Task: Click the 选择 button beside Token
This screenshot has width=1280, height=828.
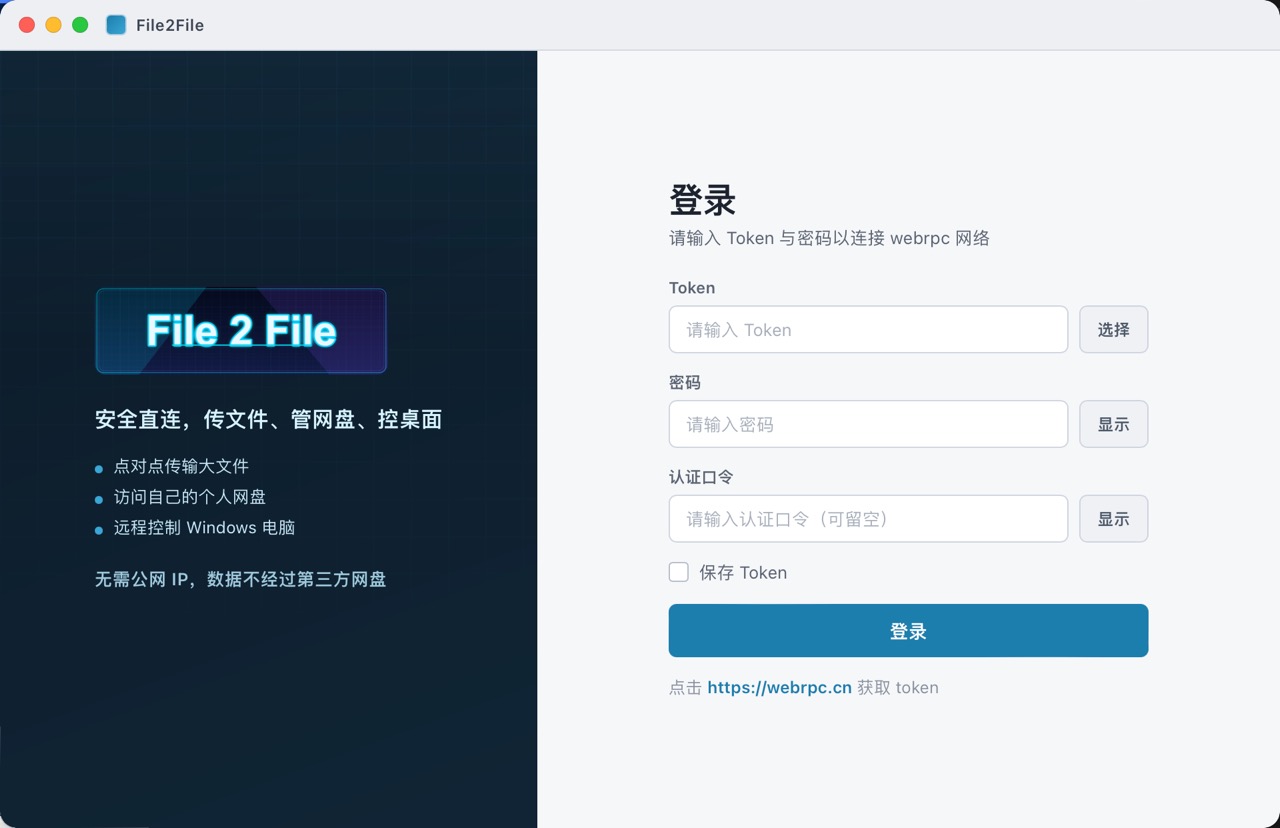Action: 1113,330
